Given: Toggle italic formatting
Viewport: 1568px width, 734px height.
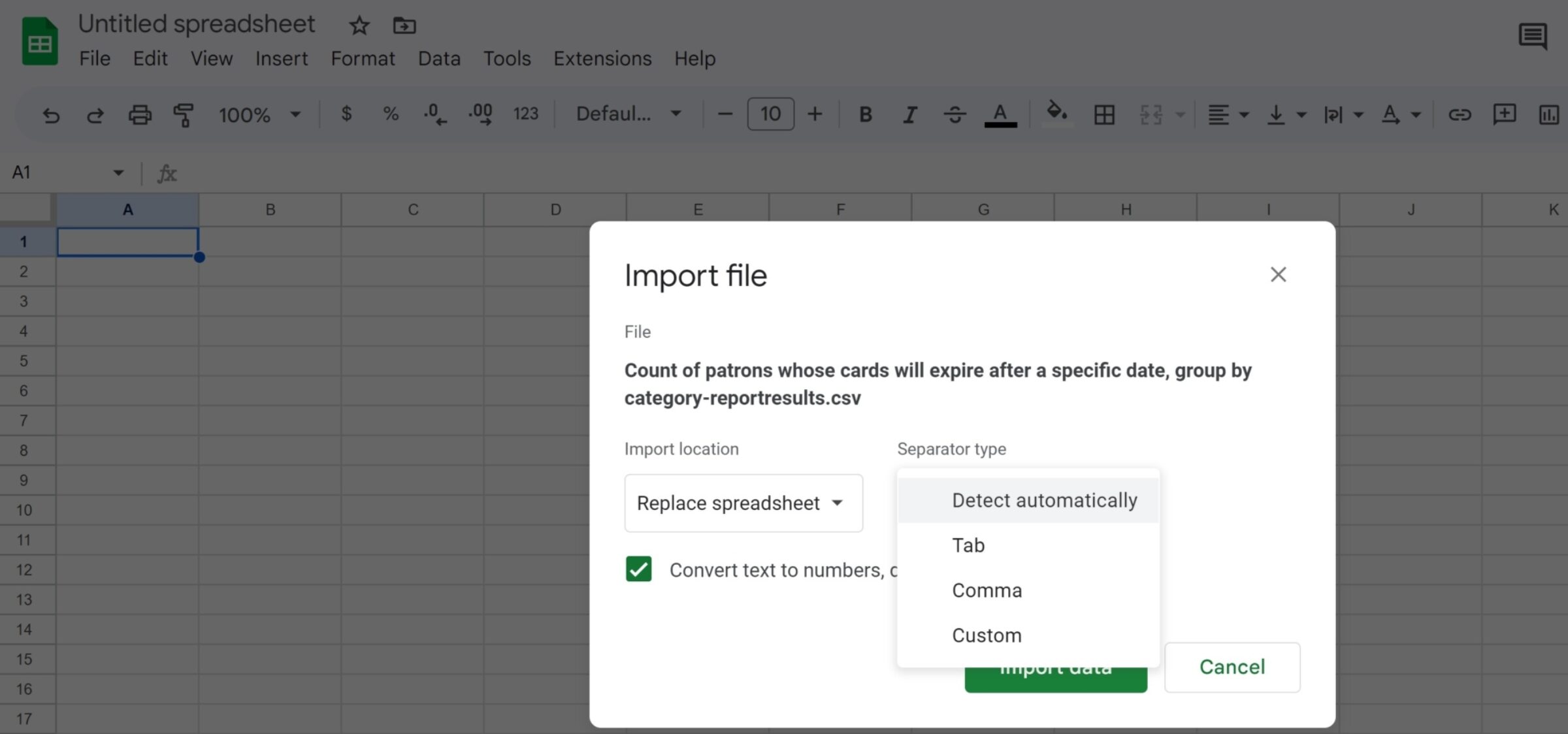Looking at the screenshot, I should (x=909, y=115).
